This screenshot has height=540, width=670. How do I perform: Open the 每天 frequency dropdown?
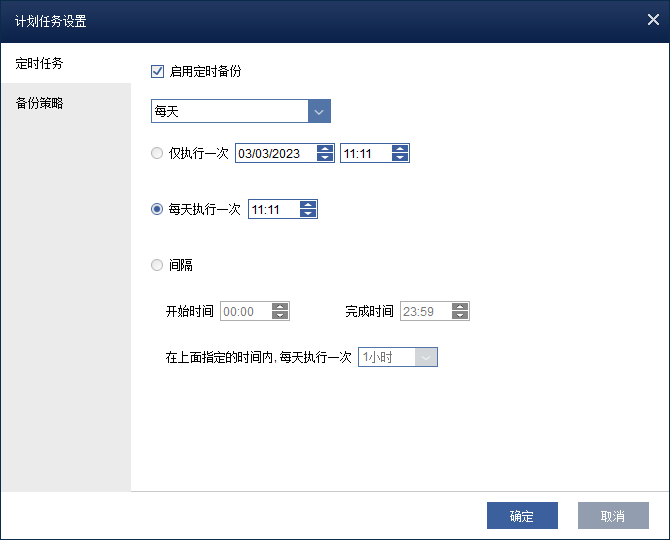[x=319, y=111]
